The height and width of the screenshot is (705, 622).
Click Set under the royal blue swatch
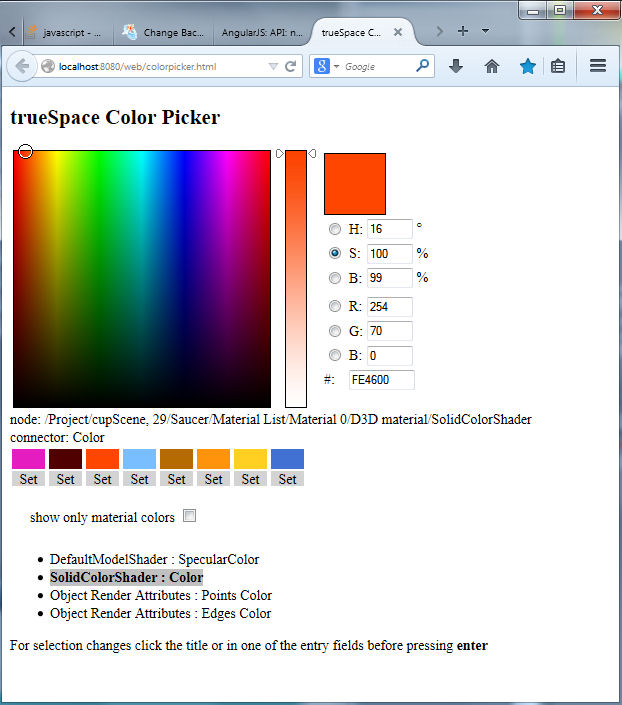pos(287,479)
